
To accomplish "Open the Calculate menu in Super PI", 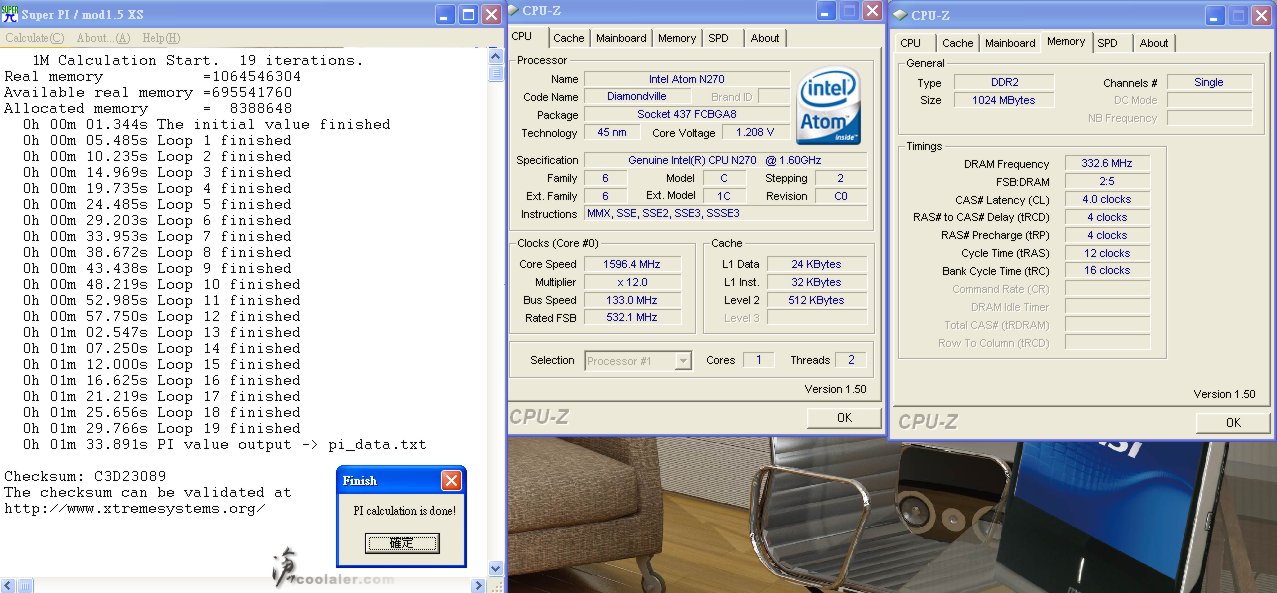I will (x=35, y=38).
